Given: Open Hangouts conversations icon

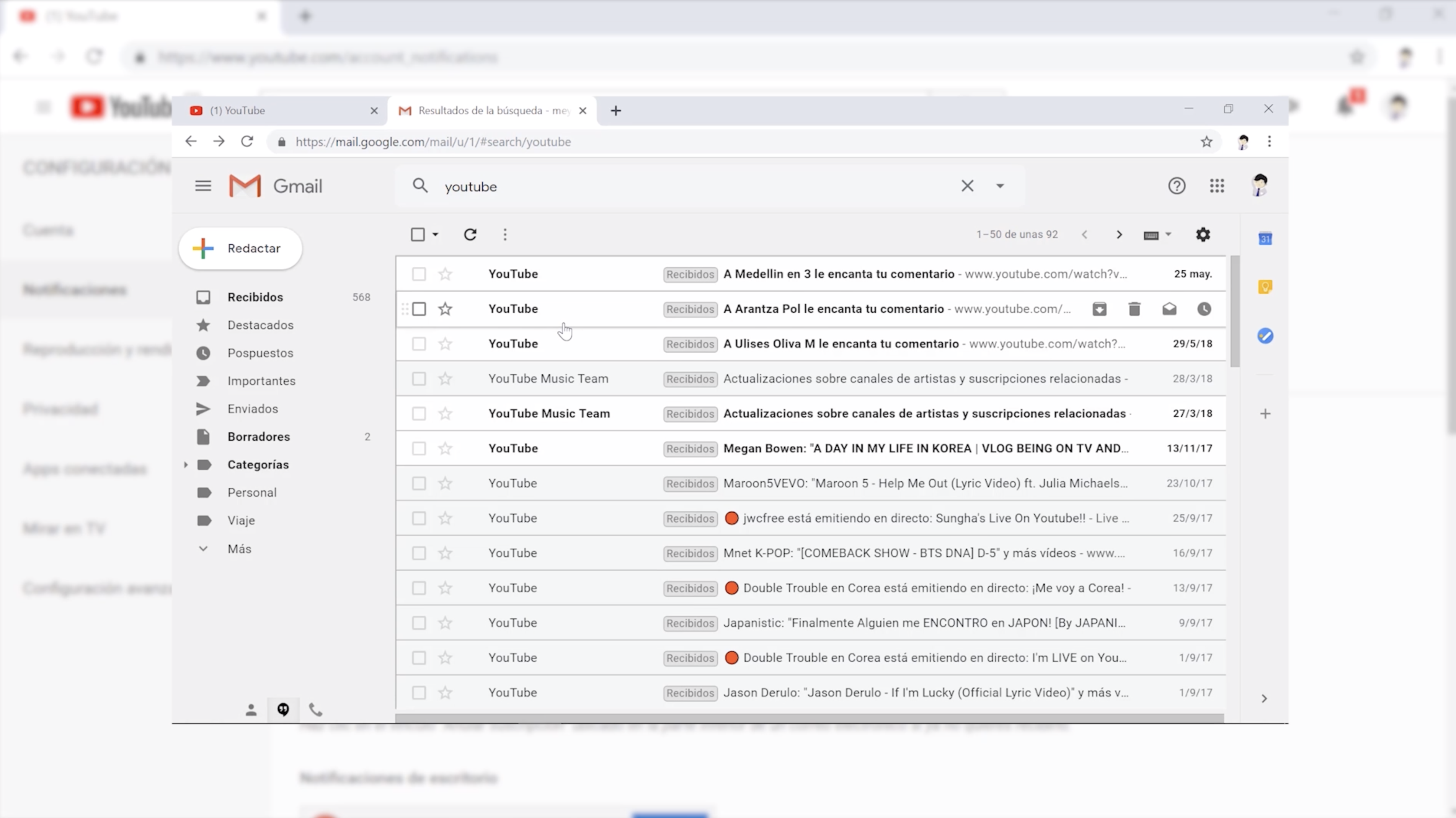Looking at the screenshot, I should (283, 710).
